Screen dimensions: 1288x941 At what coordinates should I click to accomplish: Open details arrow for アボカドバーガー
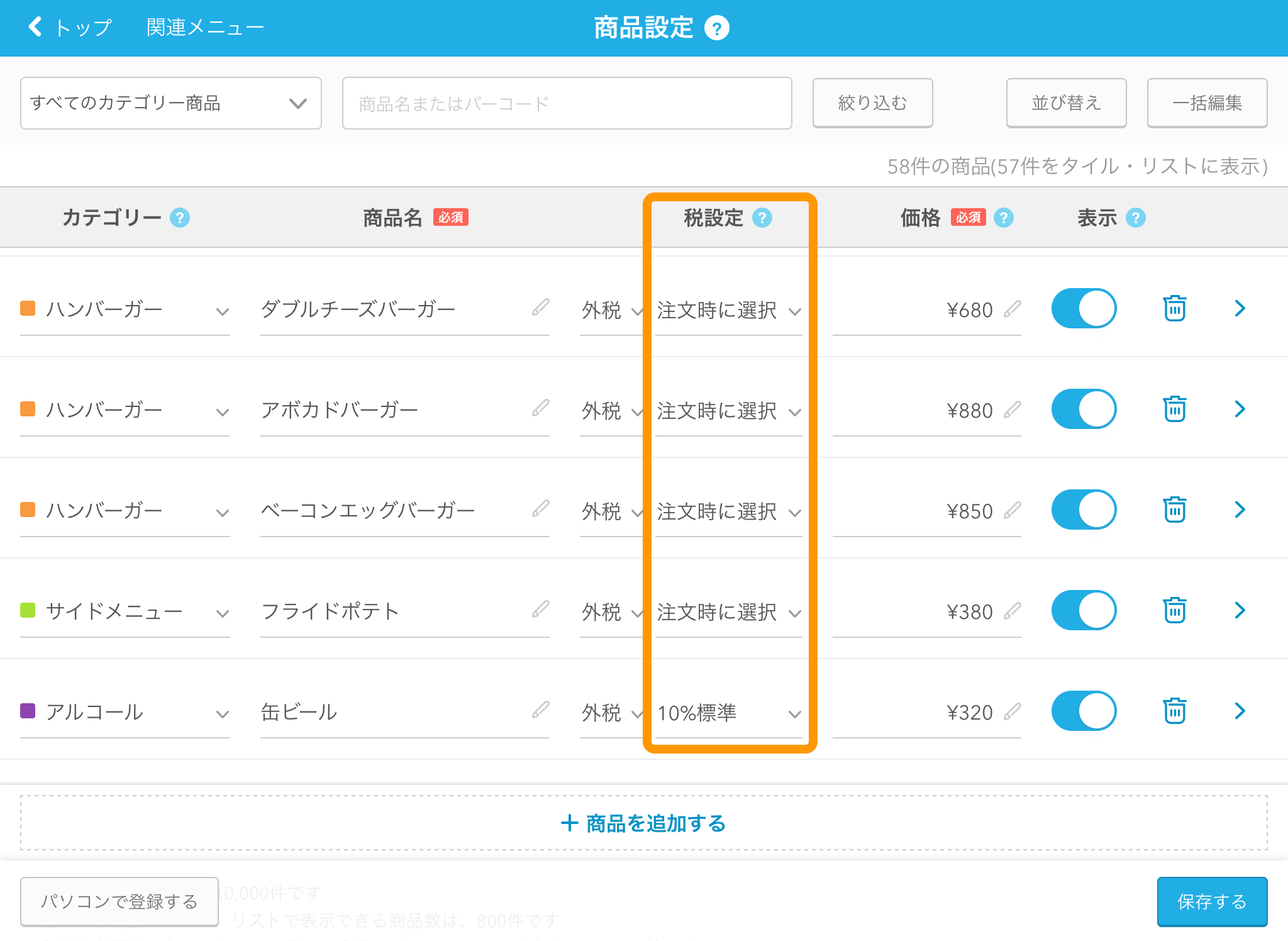click(x=1240, y=409)
